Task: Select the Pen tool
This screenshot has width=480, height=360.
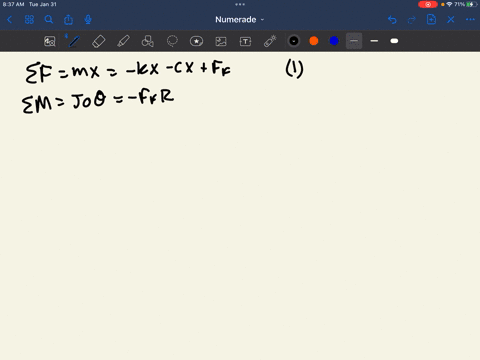Action: [x=74, y=41]
